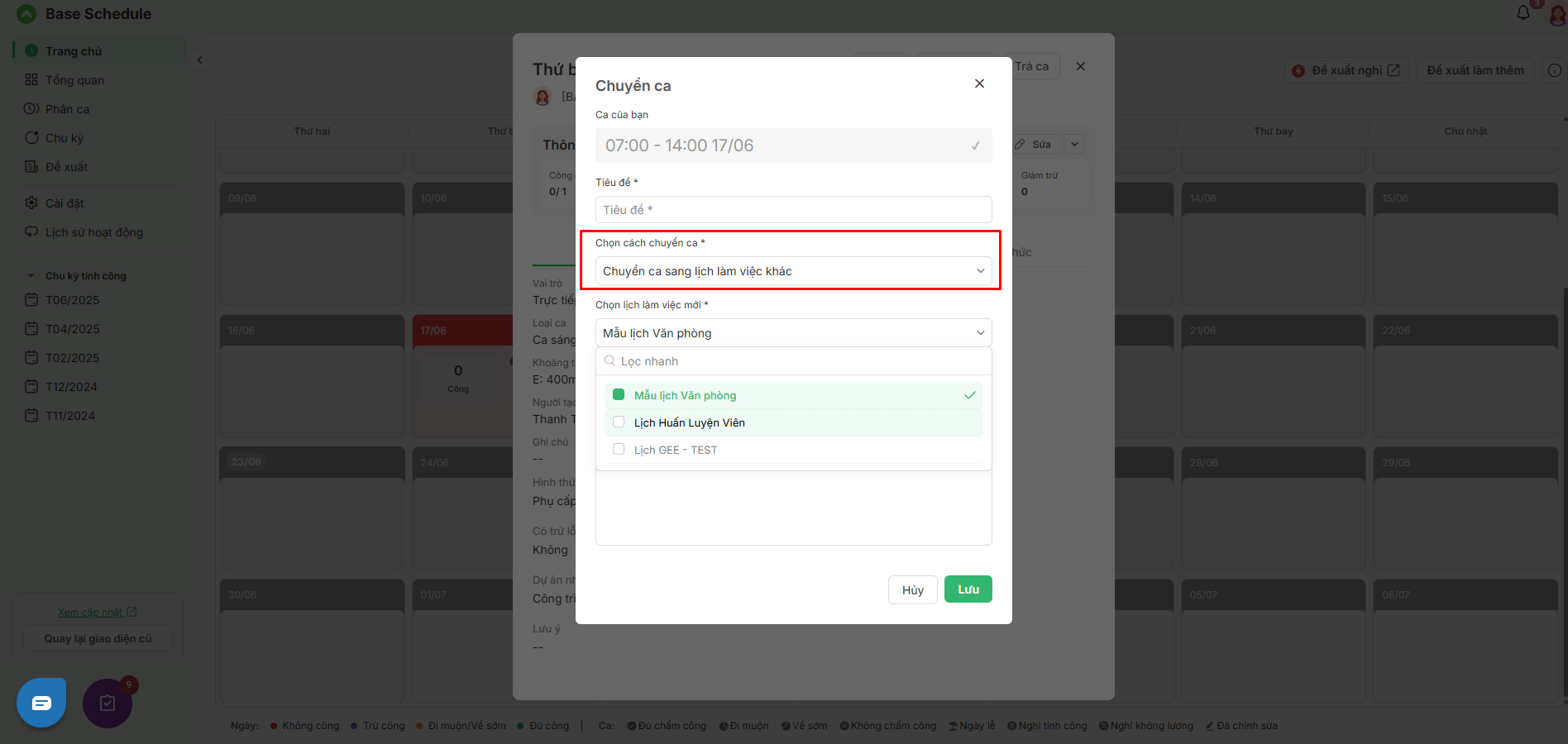The image size is (1568, 744).
Task: Click the Đề xuất làm thêm button
Action: click(x=1475, y=70)
